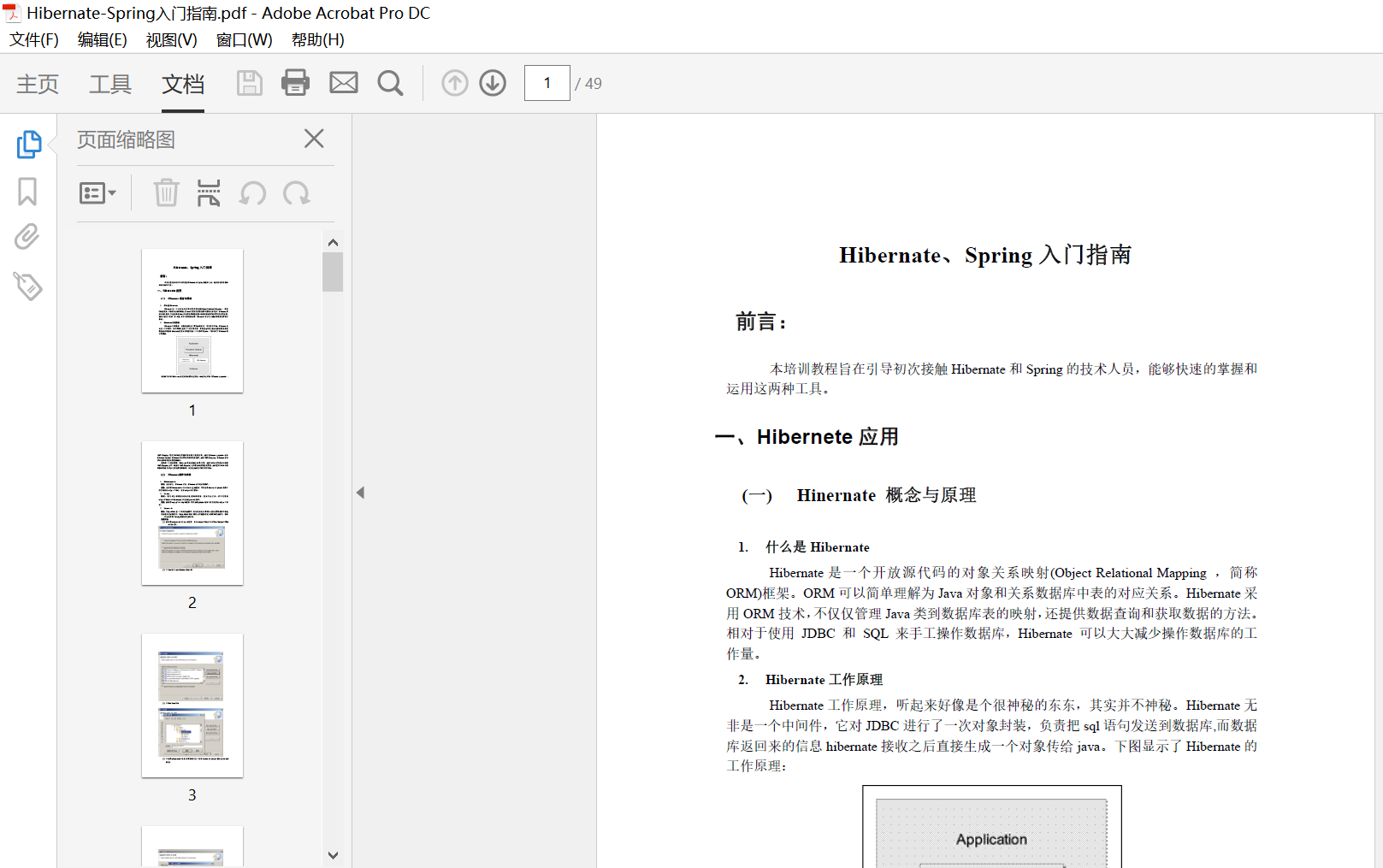
Task: Rotate page counterclockwise
Action: 252,193
